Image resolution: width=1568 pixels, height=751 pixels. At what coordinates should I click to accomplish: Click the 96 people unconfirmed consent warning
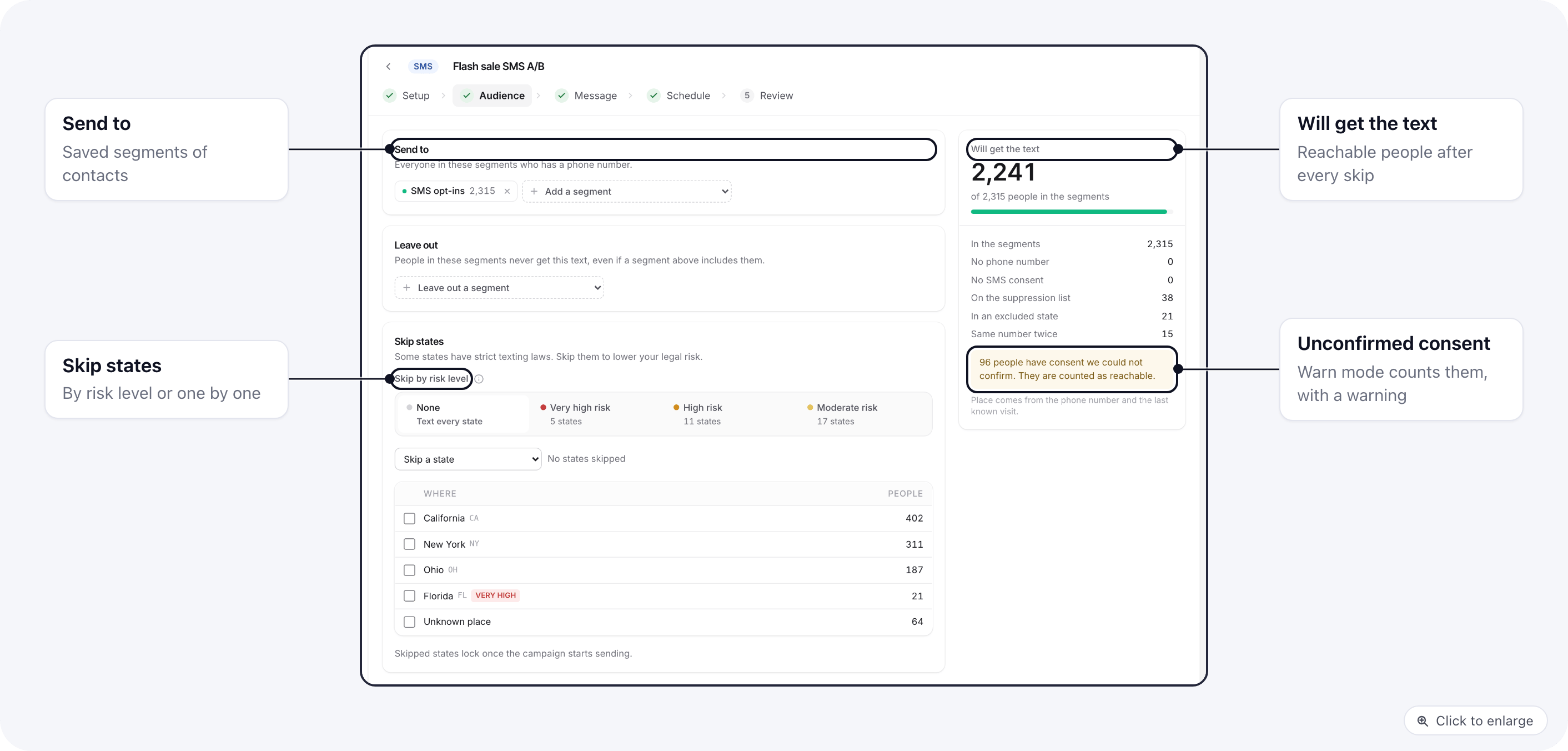pos(1072,369)
